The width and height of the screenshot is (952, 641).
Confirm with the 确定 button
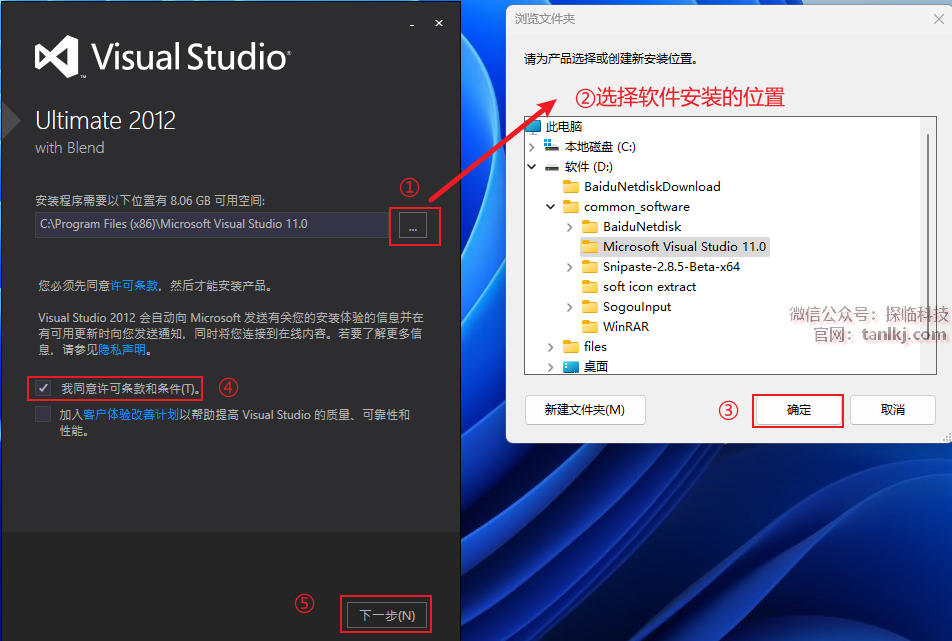798,410
